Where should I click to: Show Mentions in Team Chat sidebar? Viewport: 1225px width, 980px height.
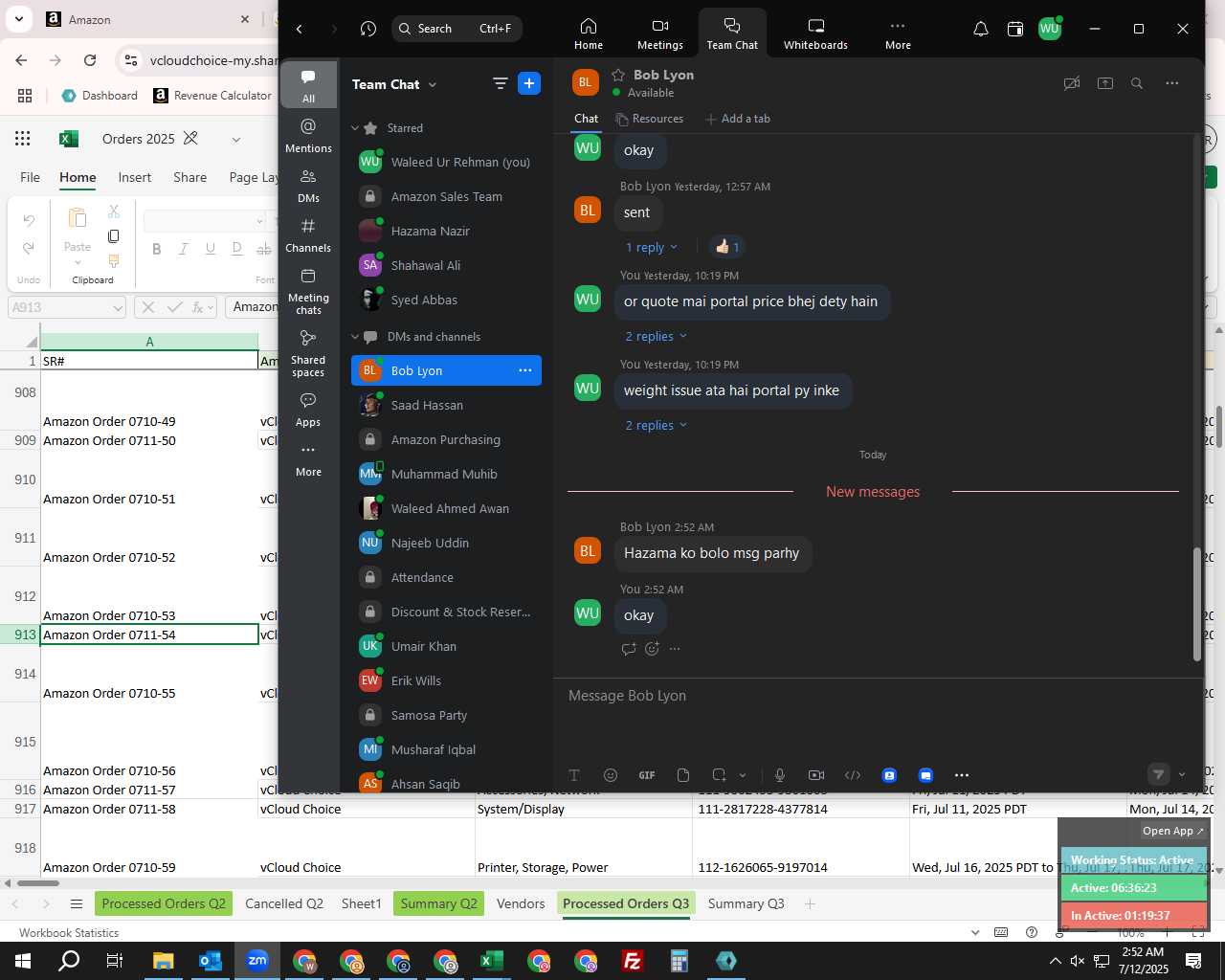pos(308,135)
